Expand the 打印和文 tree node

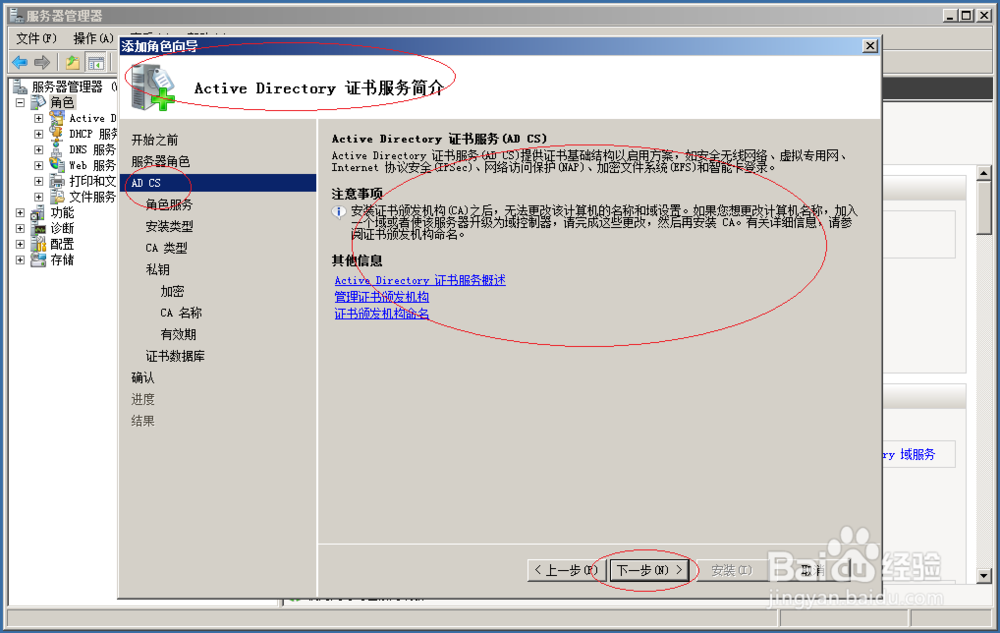tap(39, 182)
